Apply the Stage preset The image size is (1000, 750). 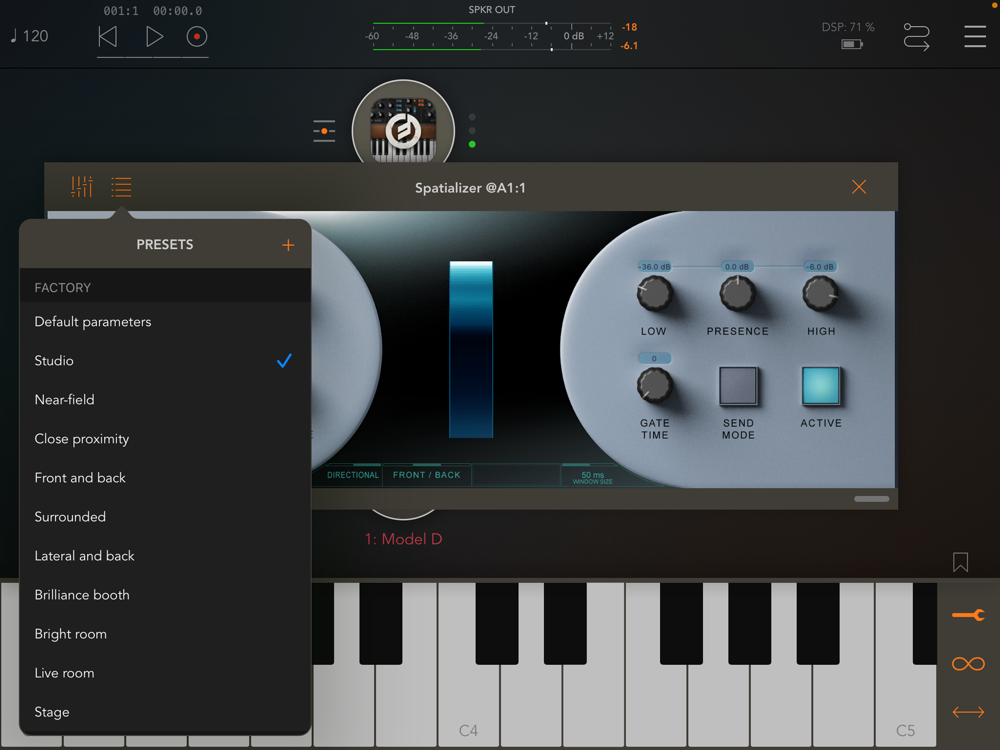coord(165,712)
